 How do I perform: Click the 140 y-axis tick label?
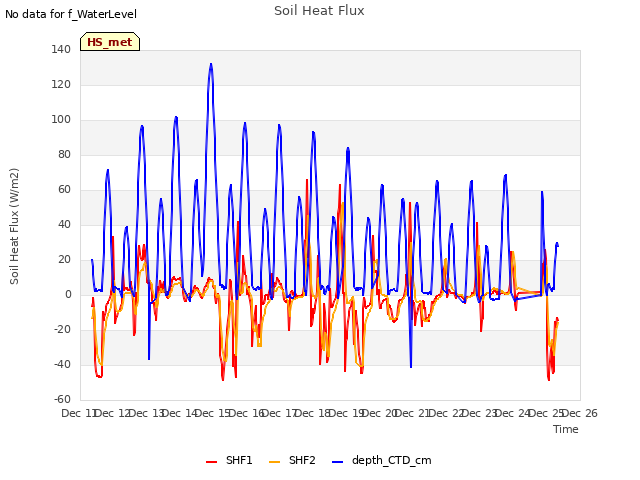coord(61,49)
